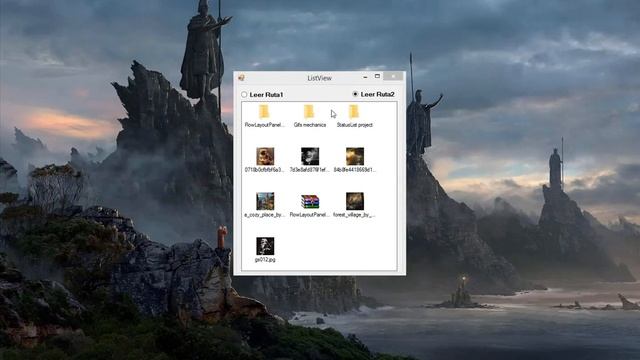Screen dimensions: 640x360
Task: Select the image thumbnail starting with 84b8fe
Action: pyautogui.click(x=355, y=156)
